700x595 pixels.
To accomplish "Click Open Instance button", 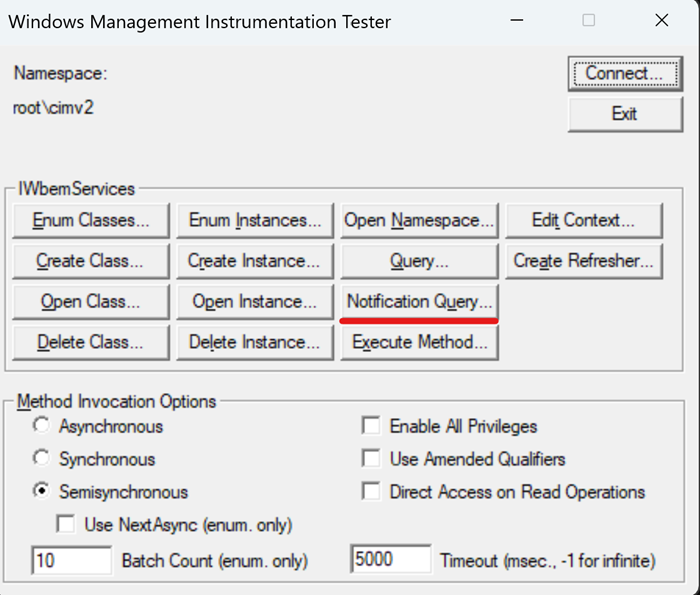I will click(255, 302).
